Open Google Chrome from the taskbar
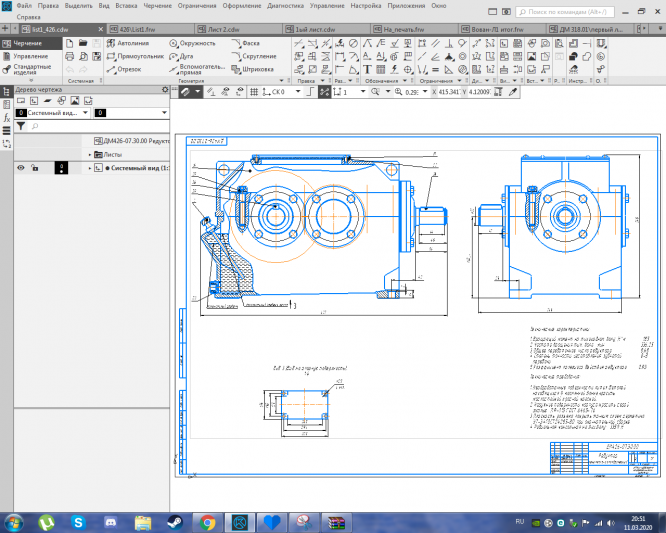This screenshot has width=666, height=533. point(207,522)
